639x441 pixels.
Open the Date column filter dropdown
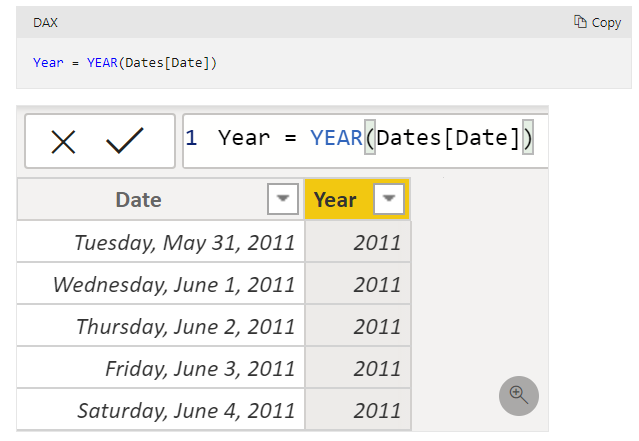[283, 199]
